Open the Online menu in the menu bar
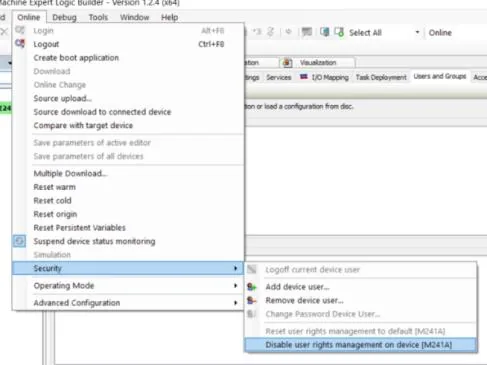 tap(29, 17)
